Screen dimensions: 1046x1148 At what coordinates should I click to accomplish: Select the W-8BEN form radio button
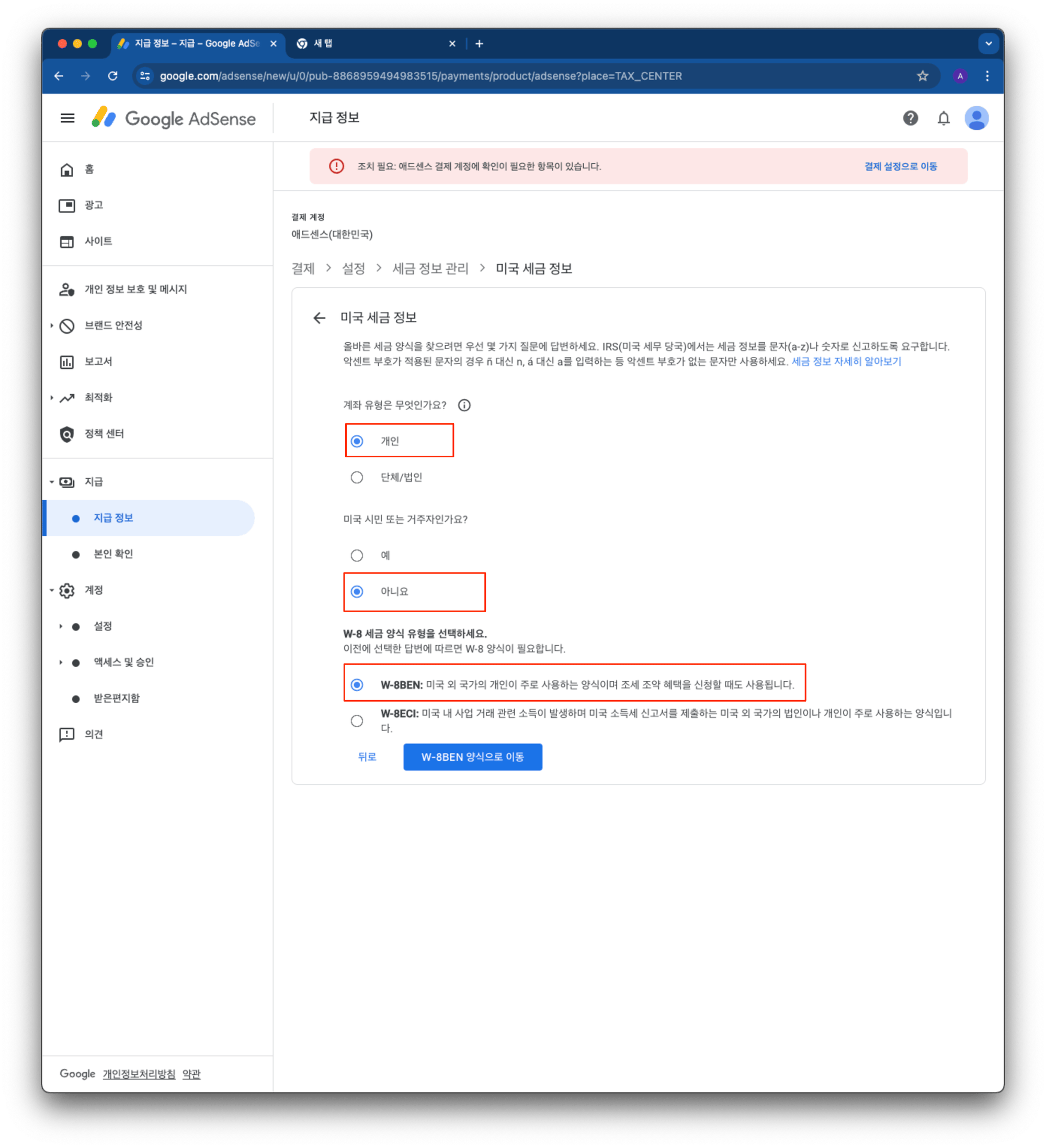pyautogui.click(x=357, y=684)
